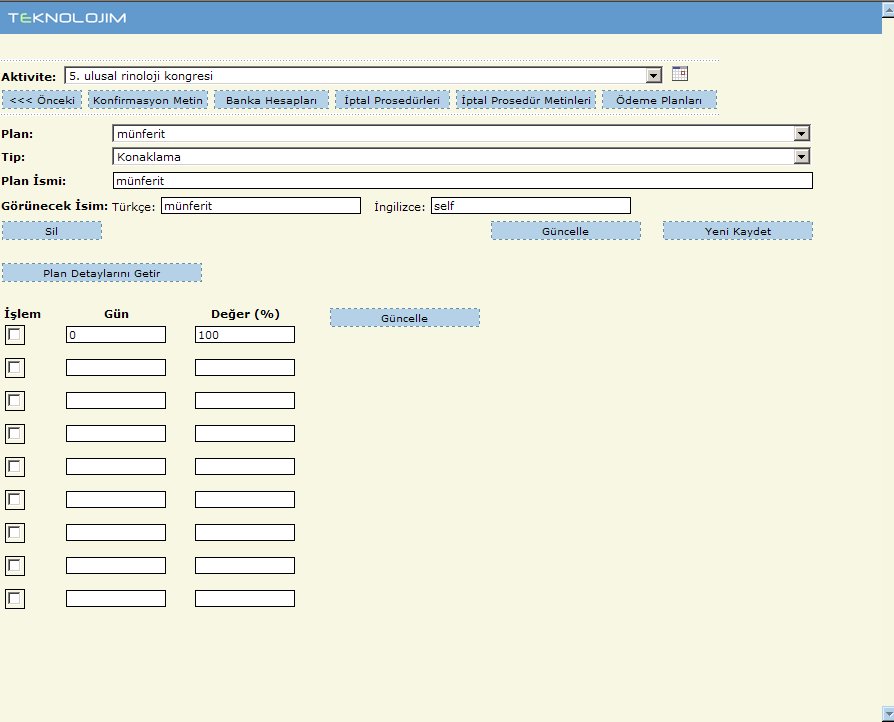Expand the Tip dropdown arrow

point(802,156)
